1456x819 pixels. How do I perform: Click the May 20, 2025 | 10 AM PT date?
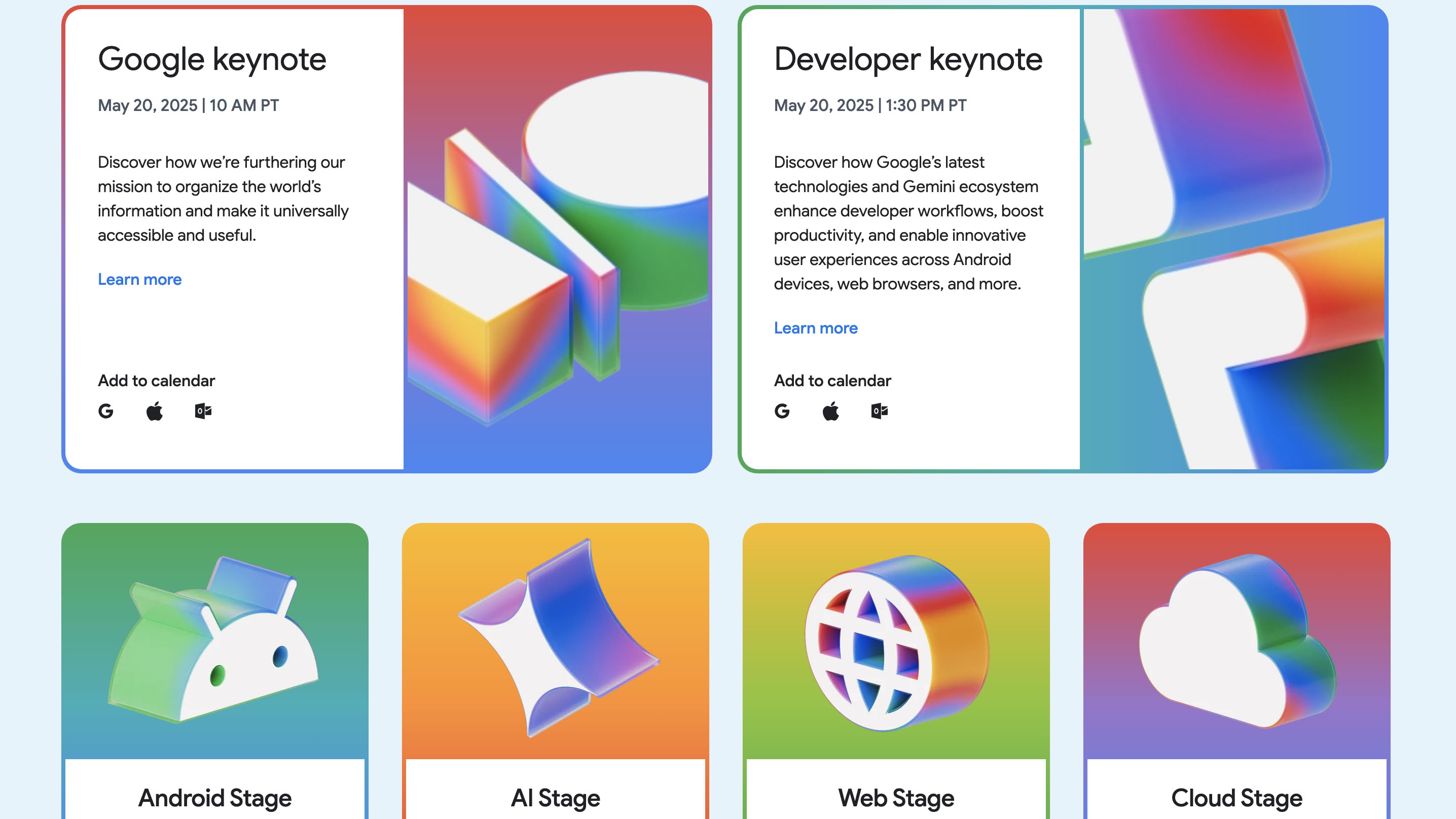[x=188, y=106]
